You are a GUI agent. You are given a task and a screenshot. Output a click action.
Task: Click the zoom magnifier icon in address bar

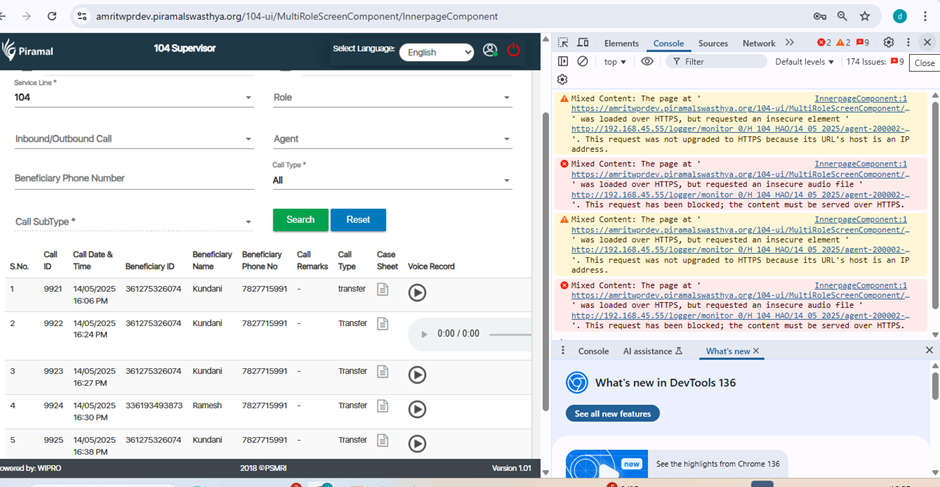[x=842, y=17]
